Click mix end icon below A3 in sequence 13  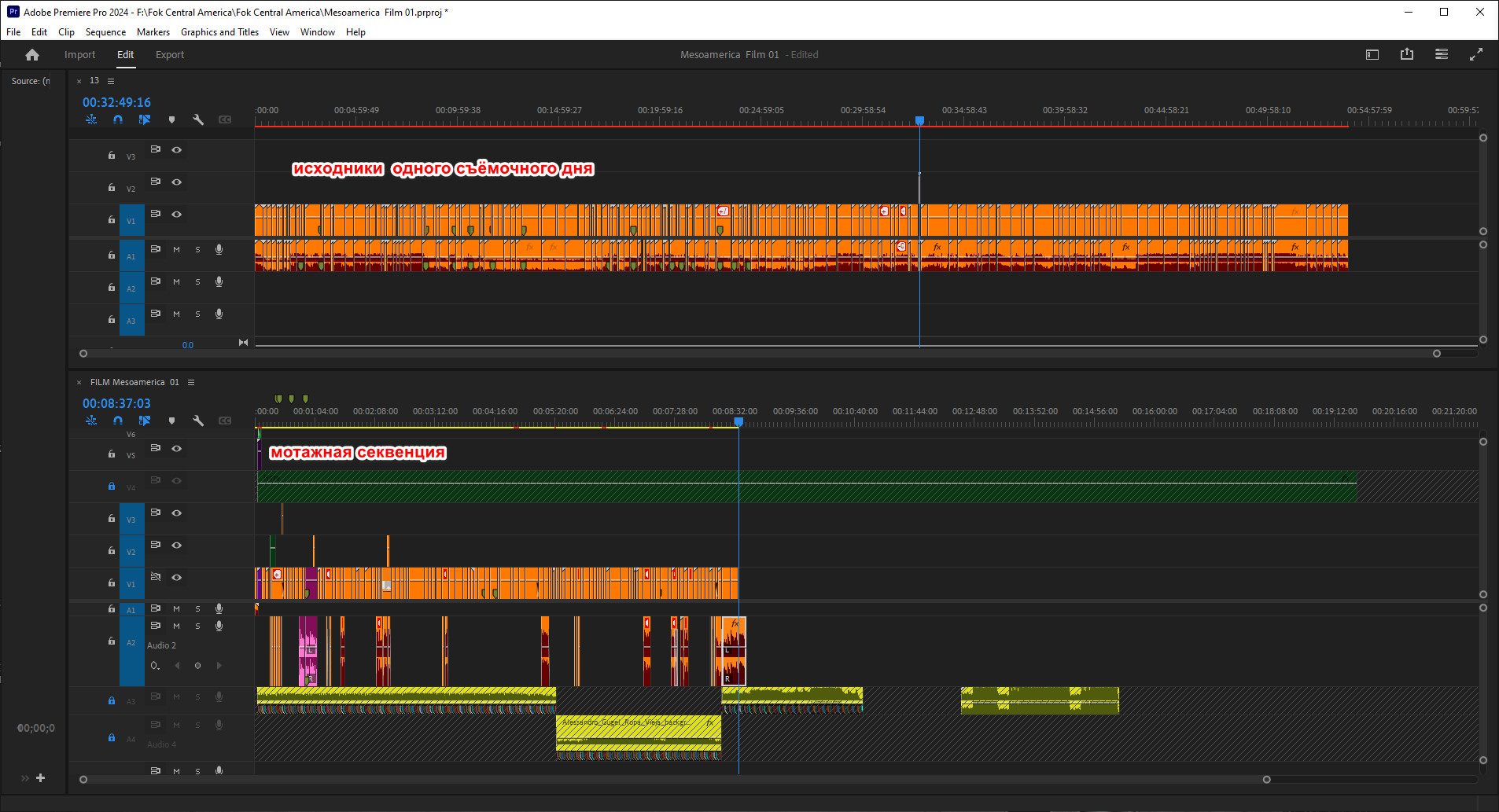click(243, 343)
